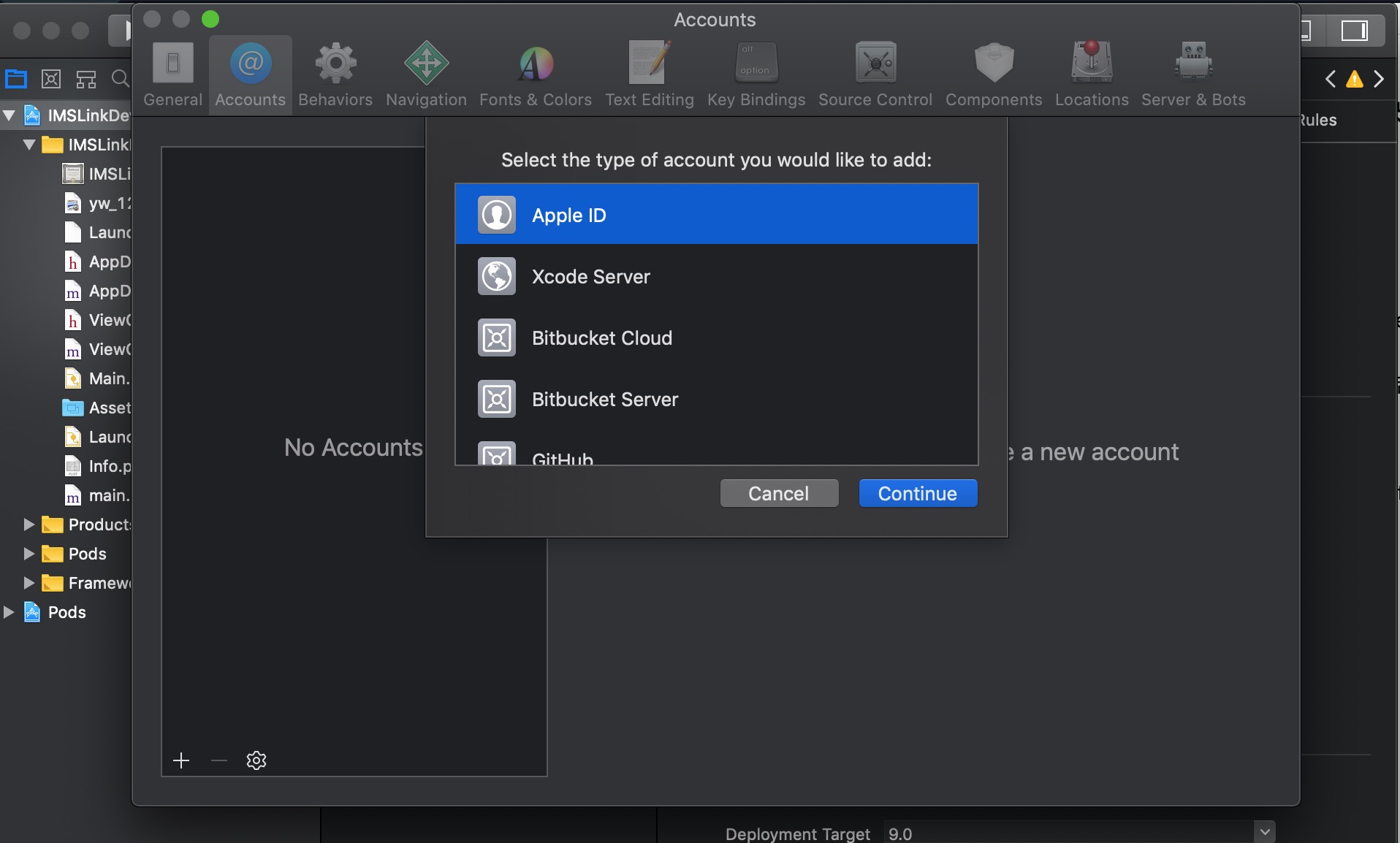Open Server & Bots preferences
The height and width of the screenshot is (843, 1400).
click(1193, 75)
